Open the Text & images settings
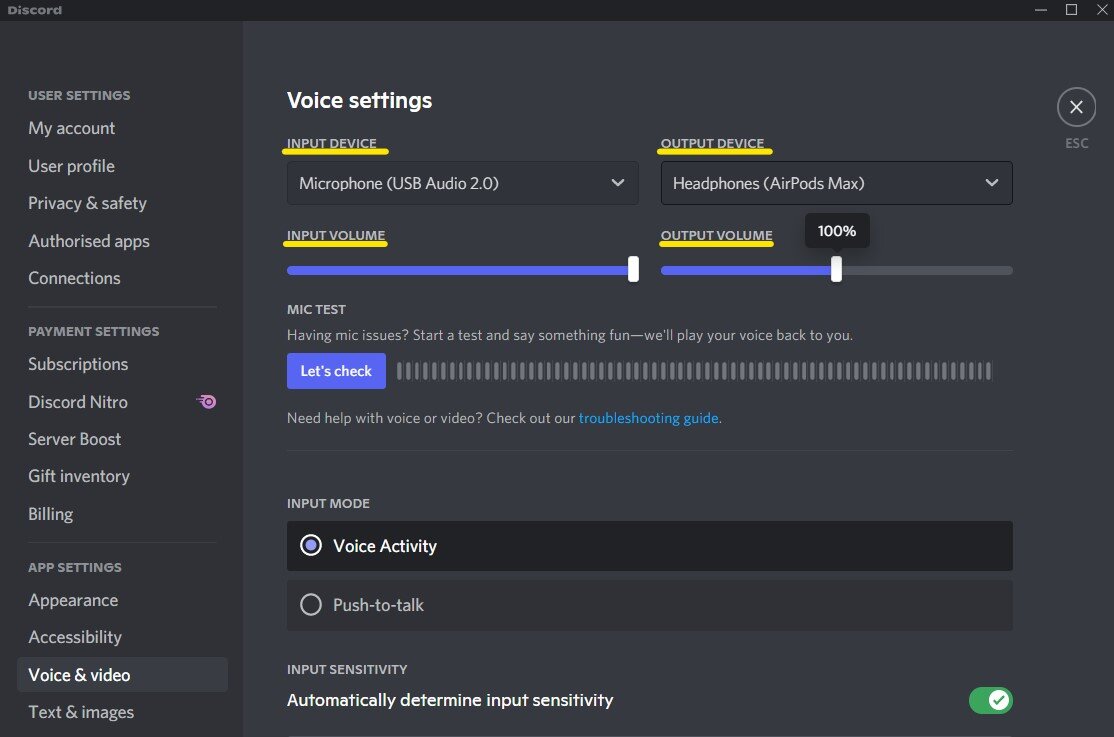Viewport: 1114px width, 737px height. point(81,712)
